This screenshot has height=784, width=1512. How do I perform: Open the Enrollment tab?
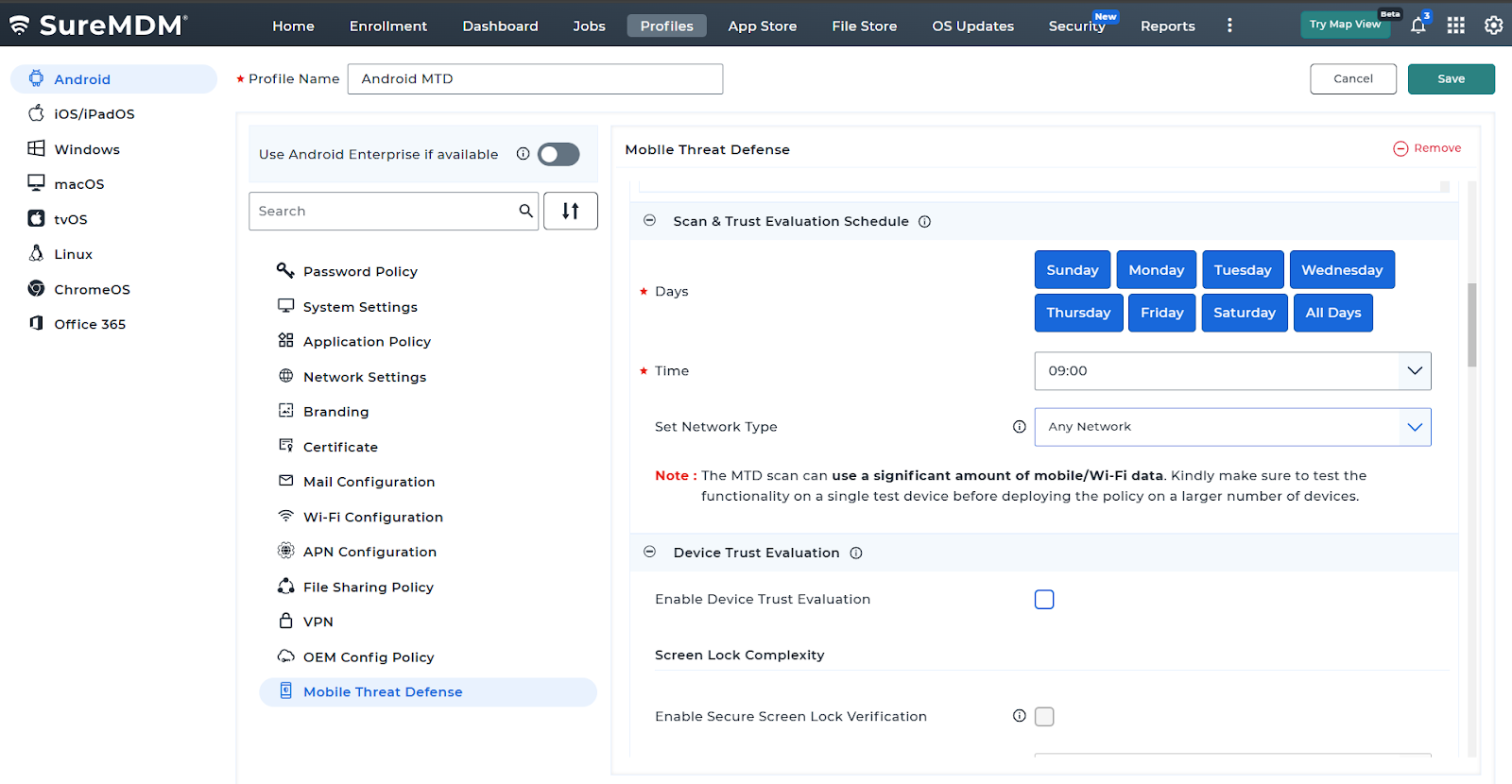(387, 26)
